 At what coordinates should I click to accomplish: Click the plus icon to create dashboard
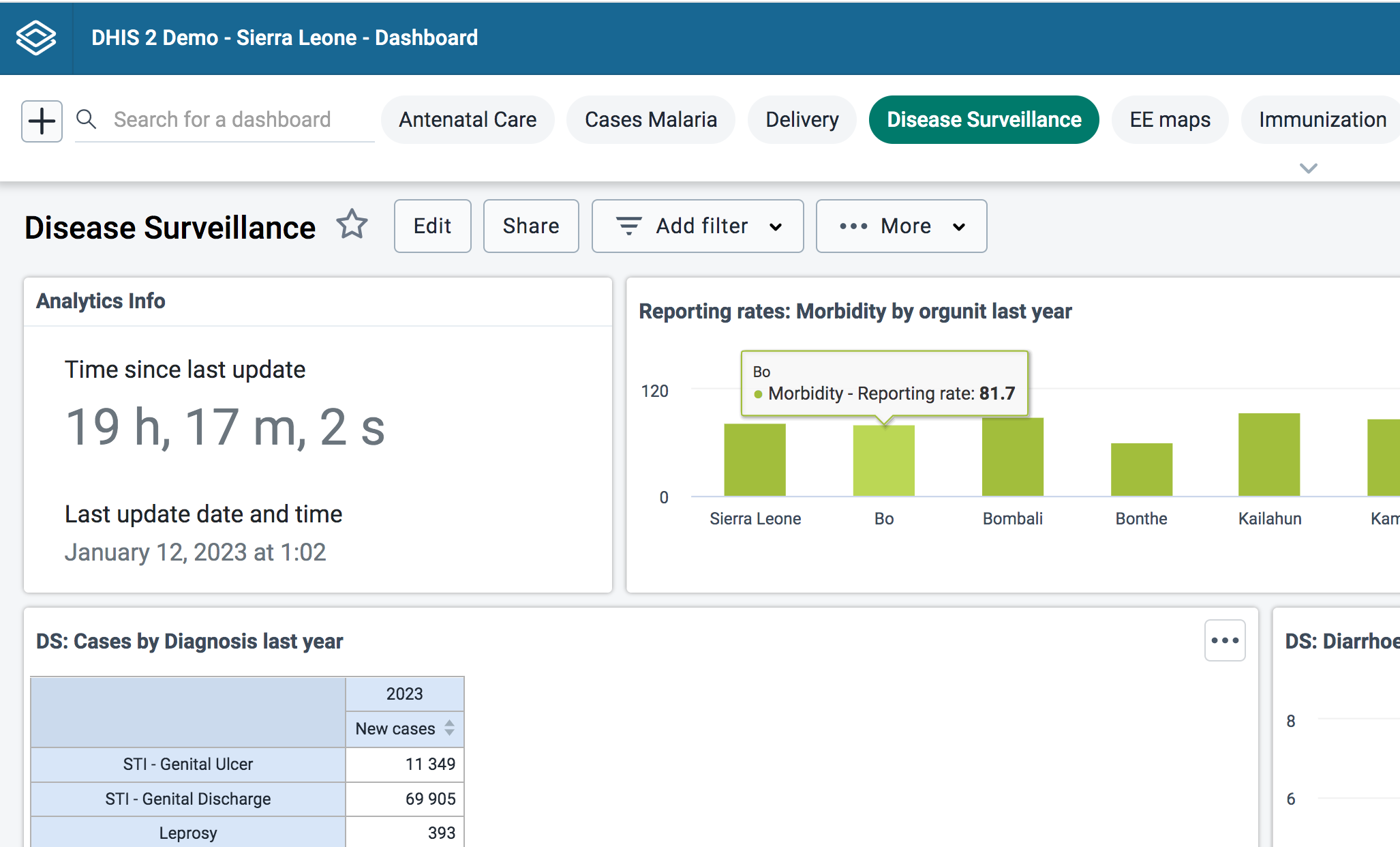pos(42,121)
